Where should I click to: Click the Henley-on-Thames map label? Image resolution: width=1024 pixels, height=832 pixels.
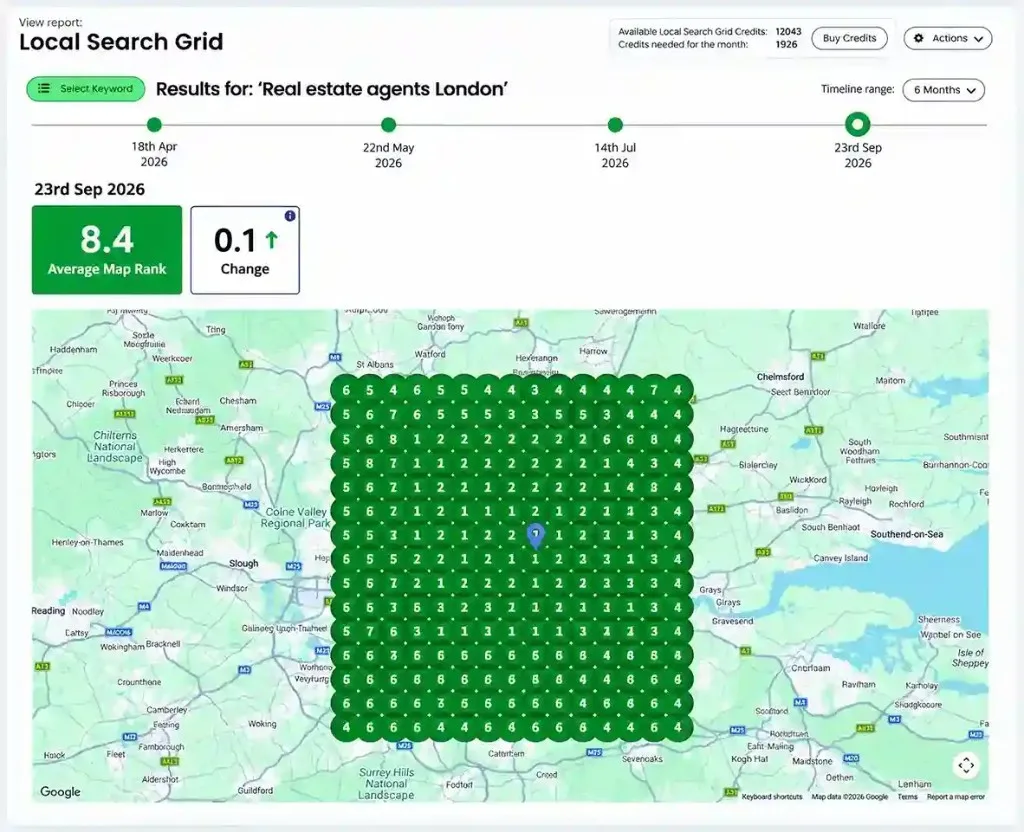[x=88, y=542]
